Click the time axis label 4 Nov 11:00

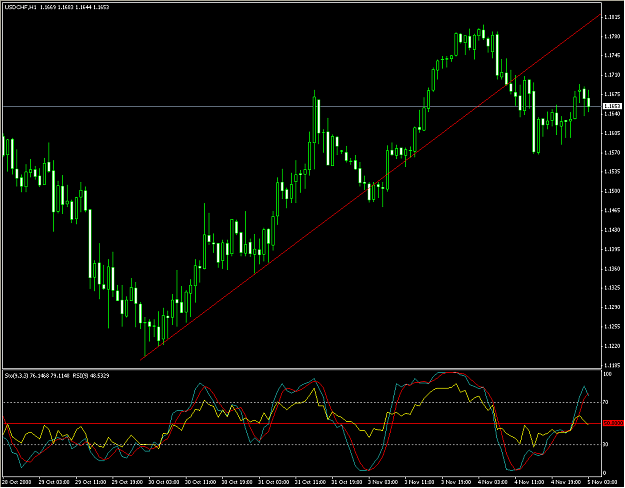530,482
